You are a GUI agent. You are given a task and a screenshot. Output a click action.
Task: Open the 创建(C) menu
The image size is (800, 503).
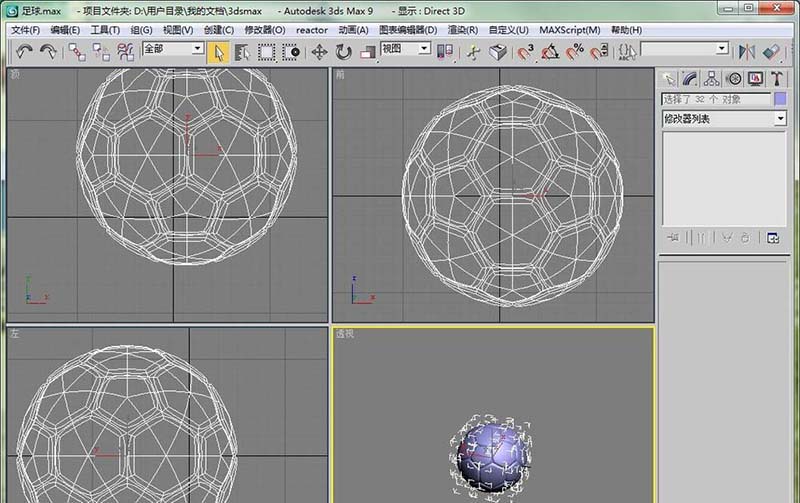(x=219, y=30)
